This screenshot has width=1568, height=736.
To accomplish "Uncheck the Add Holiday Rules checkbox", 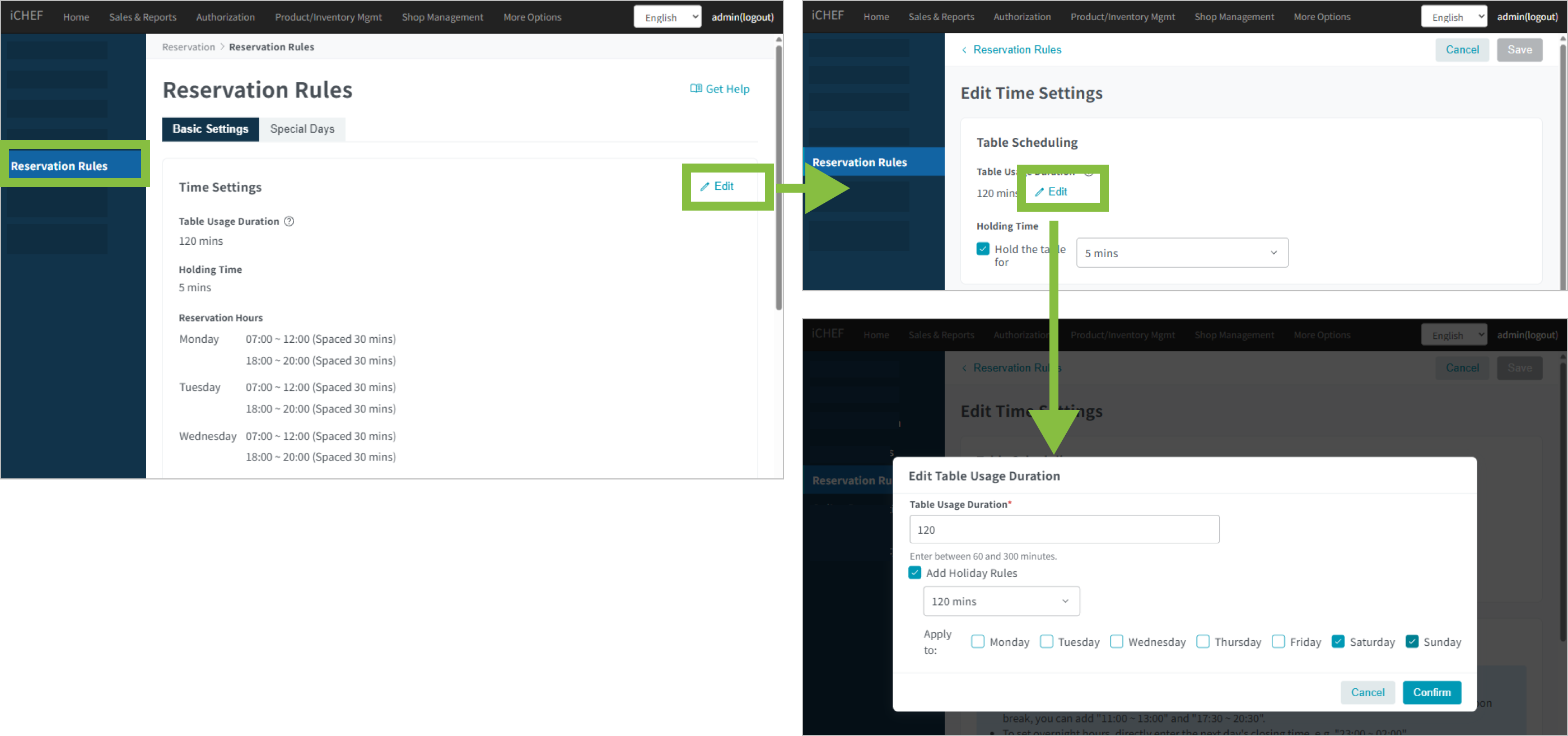I will click(x=914, y=573).
